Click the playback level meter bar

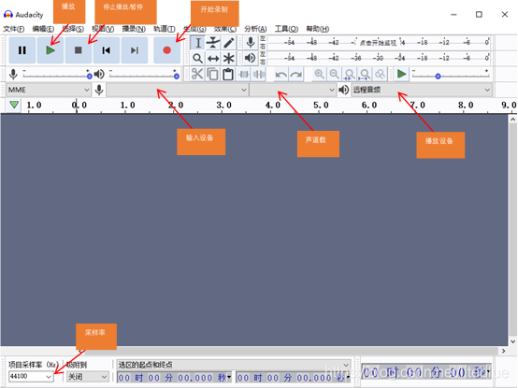tap(379, 58)
